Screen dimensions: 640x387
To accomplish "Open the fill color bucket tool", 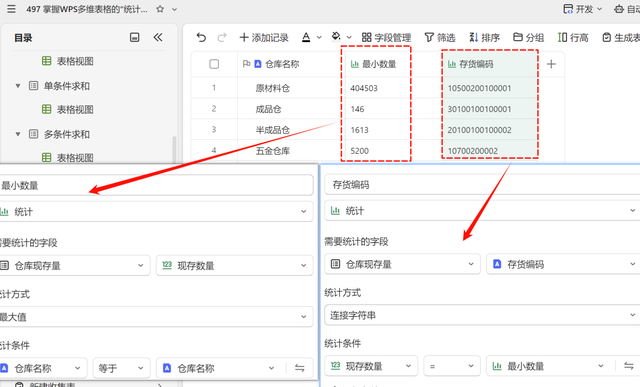I will (x=336, y=37).
